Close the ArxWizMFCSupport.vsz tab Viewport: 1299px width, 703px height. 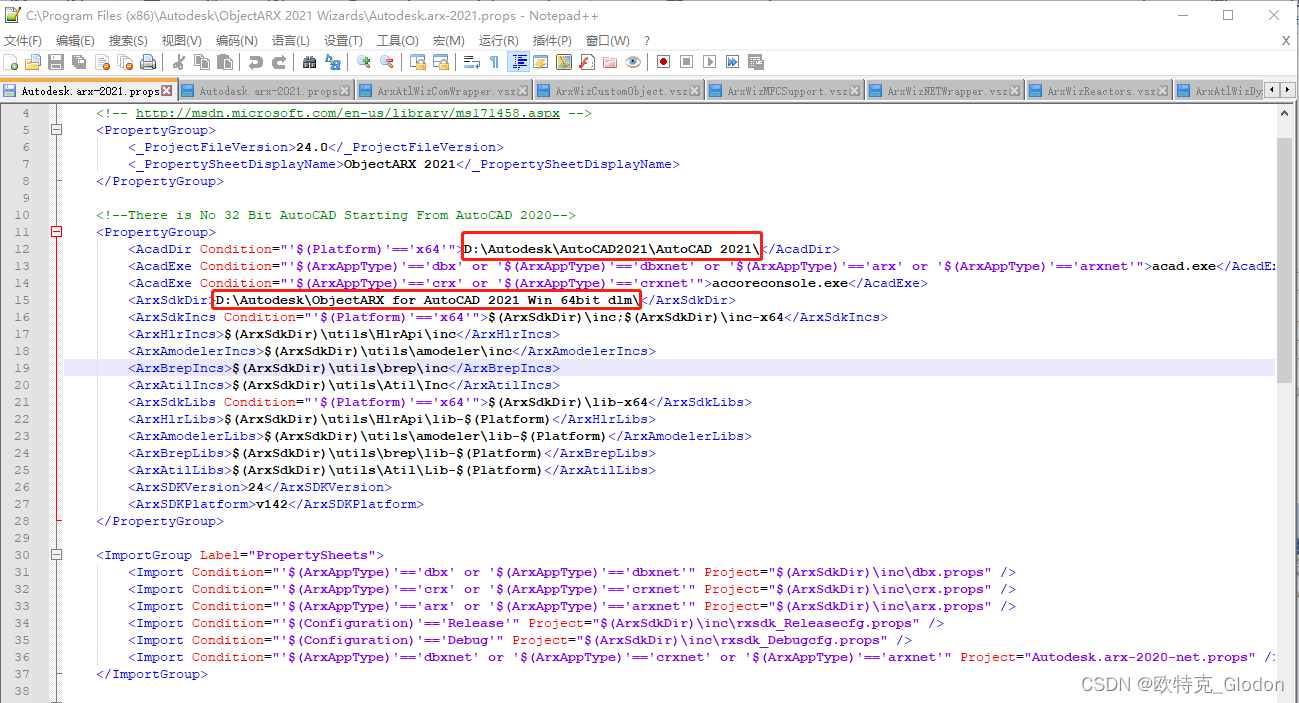tap(852, 88)
